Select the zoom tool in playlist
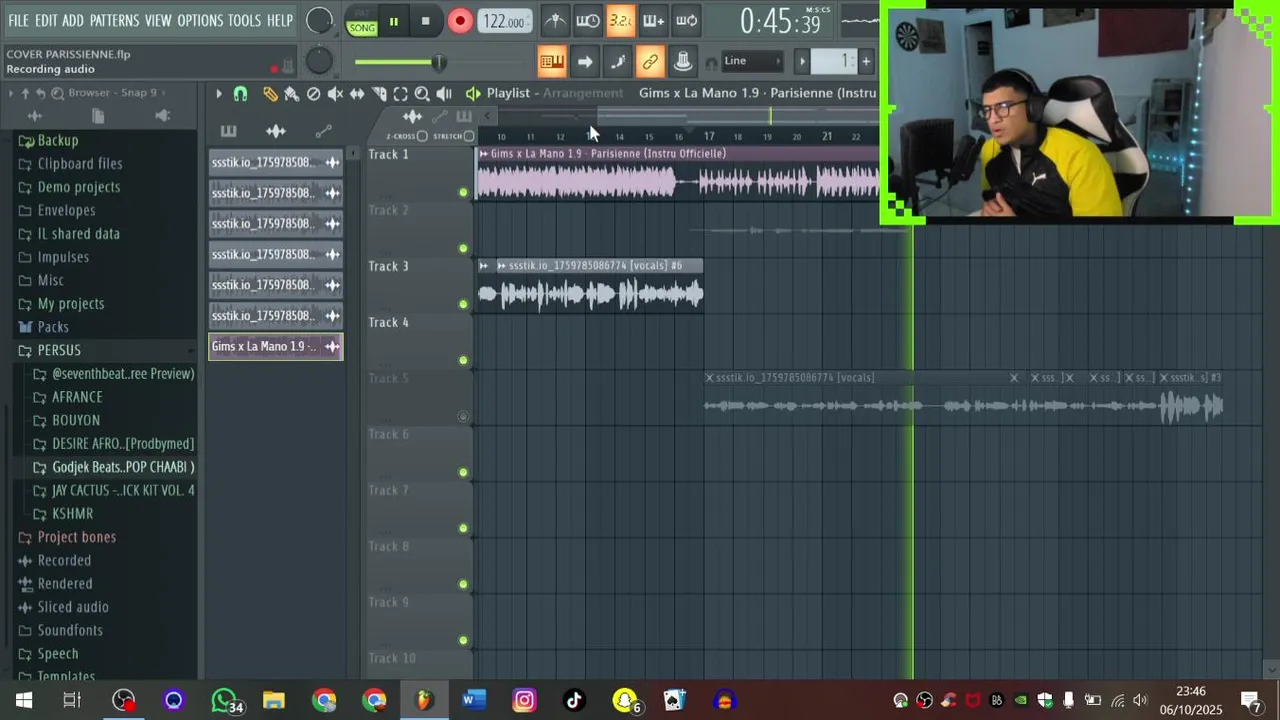 click(x=422, y=94)
